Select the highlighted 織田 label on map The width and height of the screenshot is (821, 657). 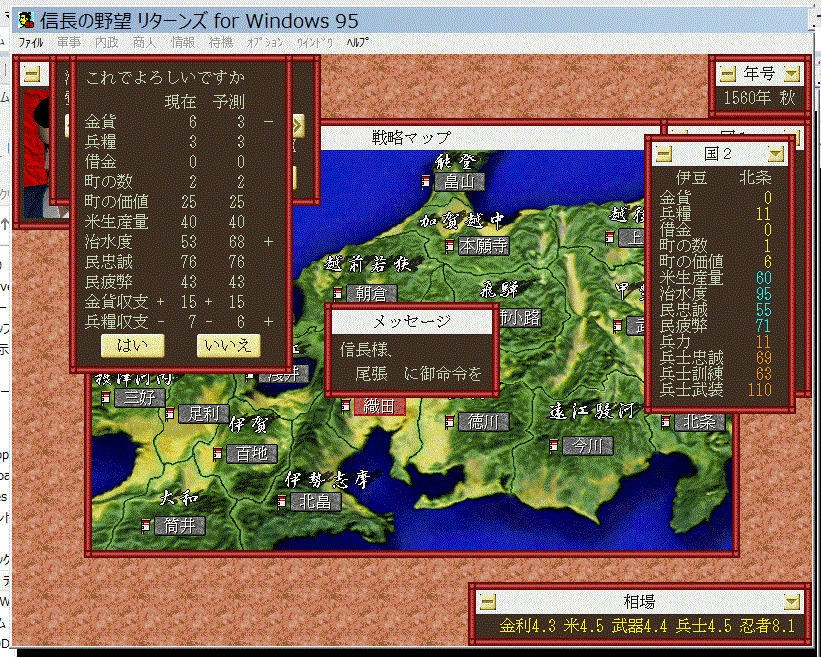point(380,406)
